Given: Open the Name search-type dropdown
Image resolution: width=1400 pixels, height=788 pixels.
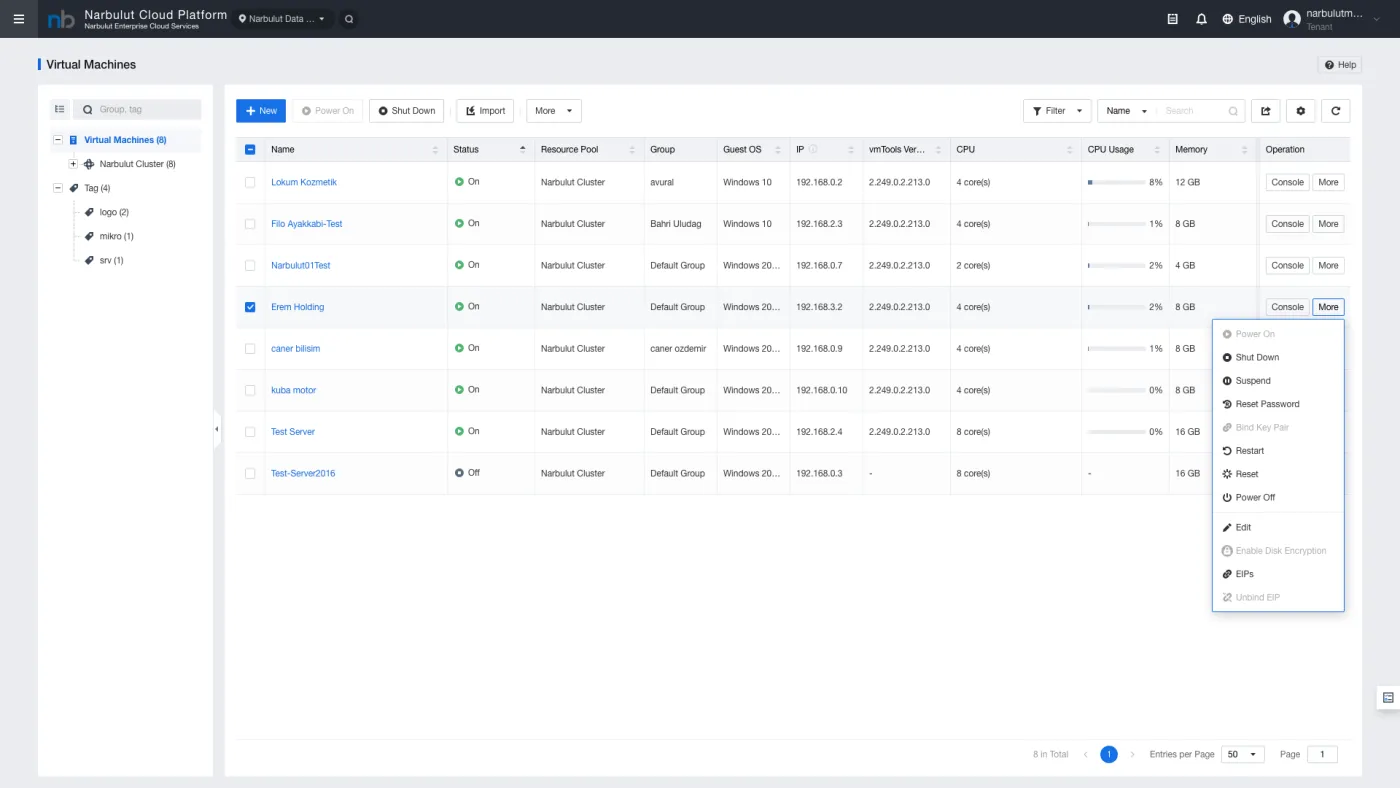Looking at the screenshot, I should click(1127, 111).
